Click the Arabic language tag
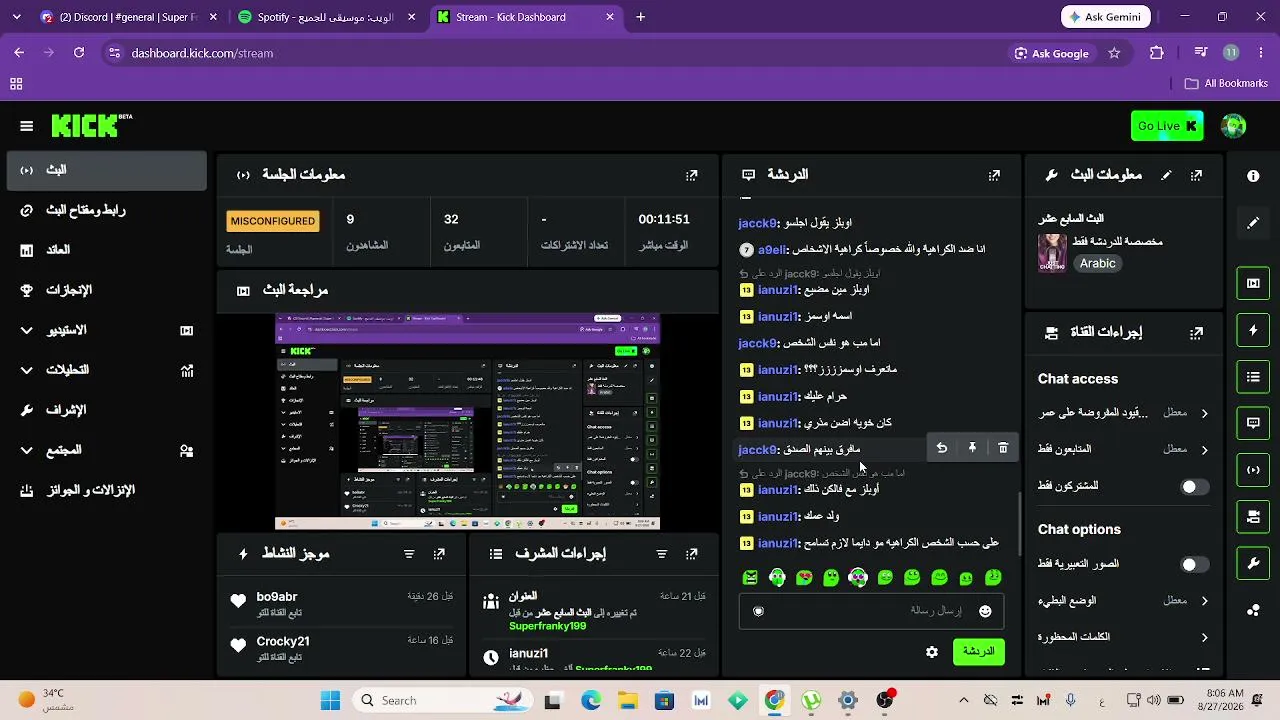The image size is (1280, 720). pos(1097,264)
